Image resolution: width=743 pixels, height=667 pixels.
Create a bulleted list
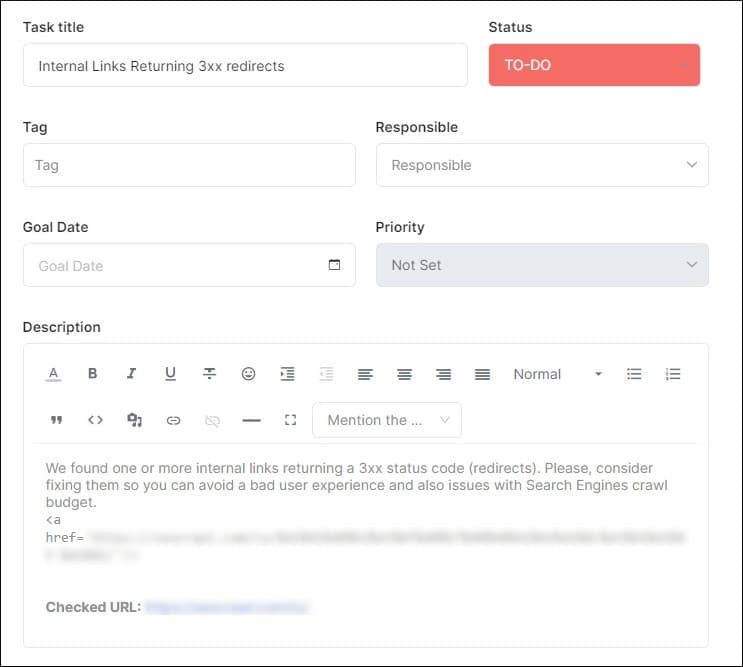(634, 374)
